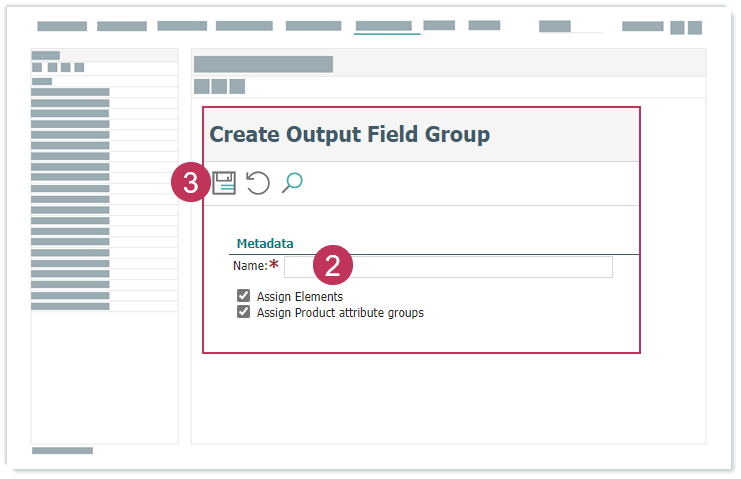The image size is (741, 479).
Task: Select the underlined active tab in the top menu
Action: coord(383,26)
